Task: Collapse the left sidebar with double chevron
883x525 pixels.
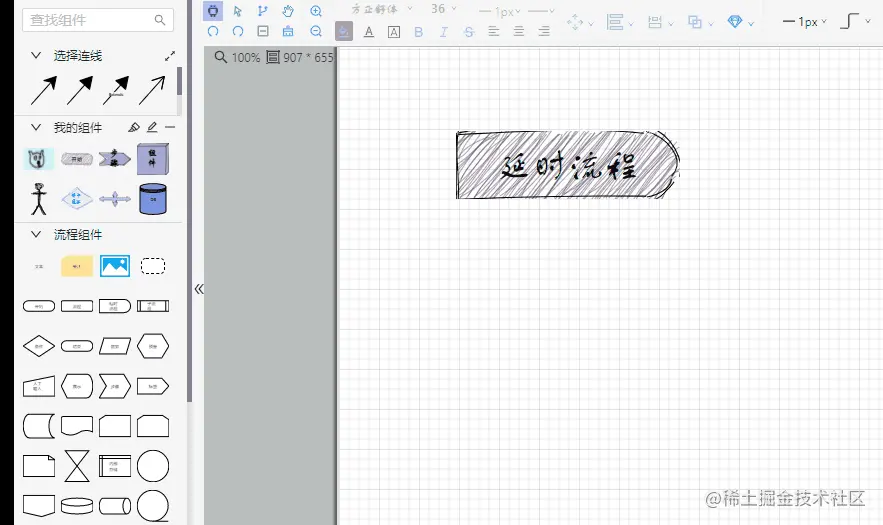Action: pos(199,289)
